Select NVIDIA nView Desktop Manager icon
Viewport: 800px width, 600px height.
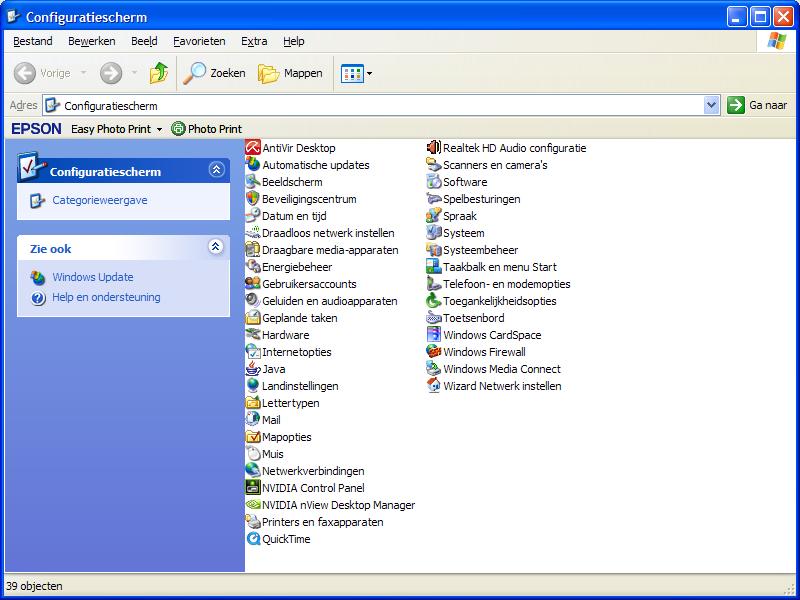click(253, 505)
